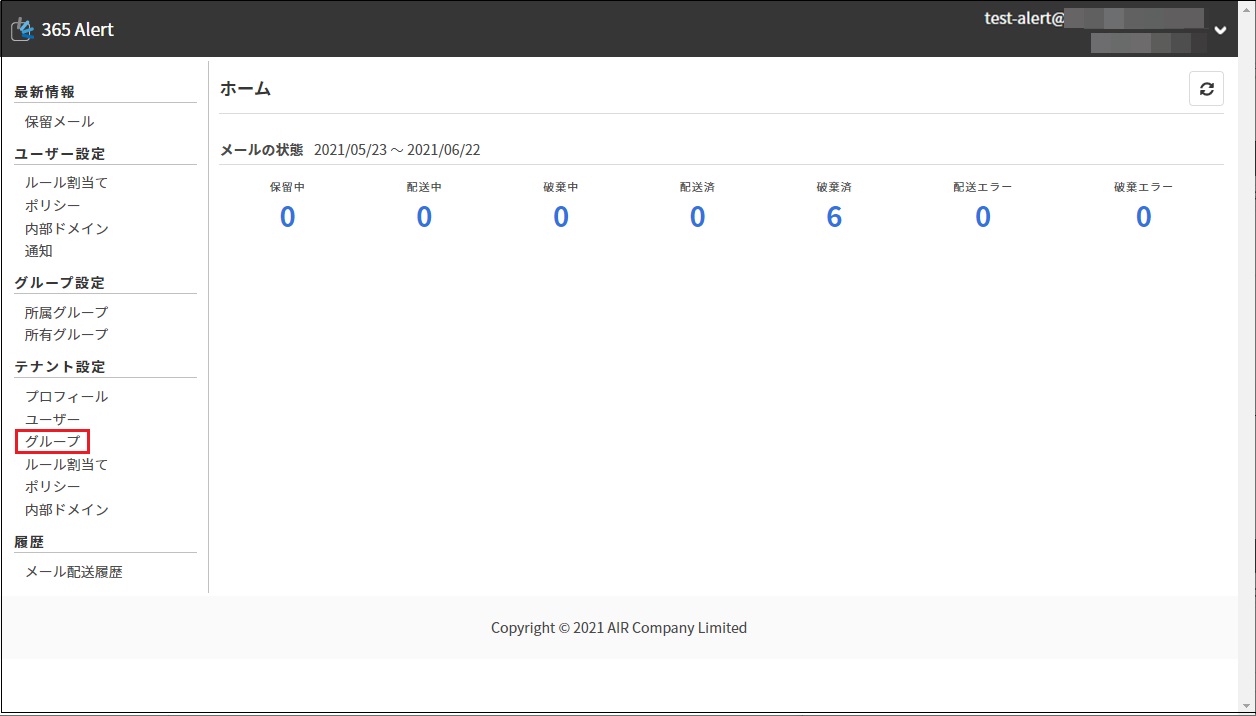The image size is (1256, 716).
Task: Open ルール割当て under テナント設定
Action: pyautogui.click(x=66, y=464)
